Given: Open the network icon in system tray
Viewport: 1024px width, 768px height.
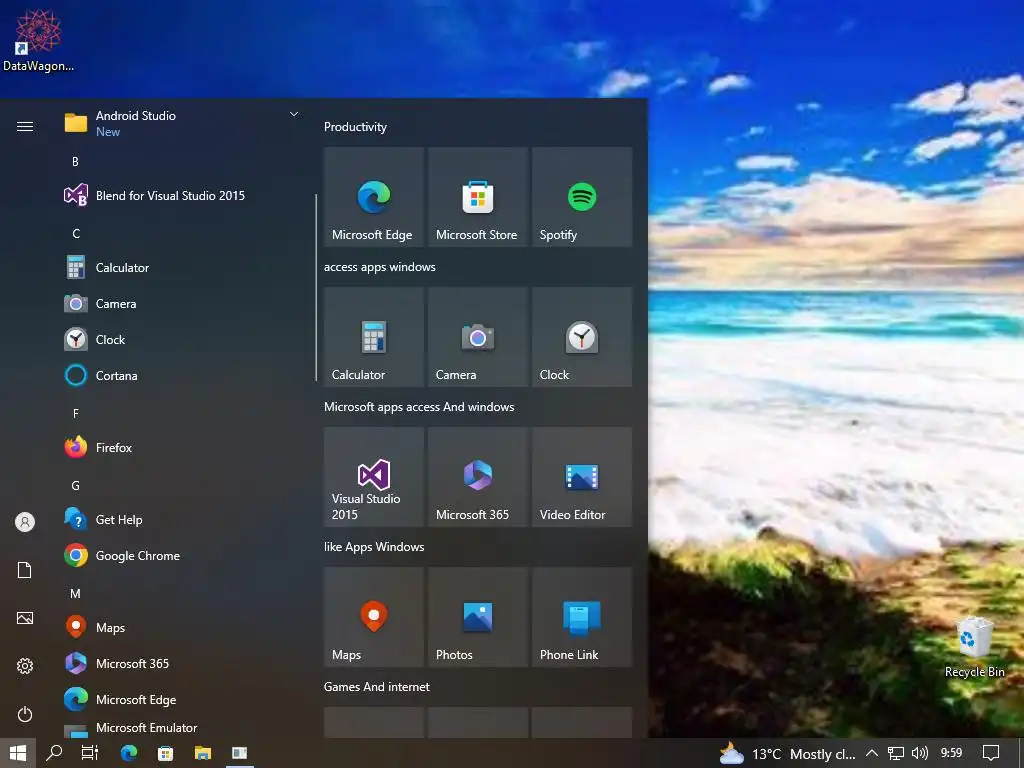Looking at the screenshot, I should pos(896,754).
